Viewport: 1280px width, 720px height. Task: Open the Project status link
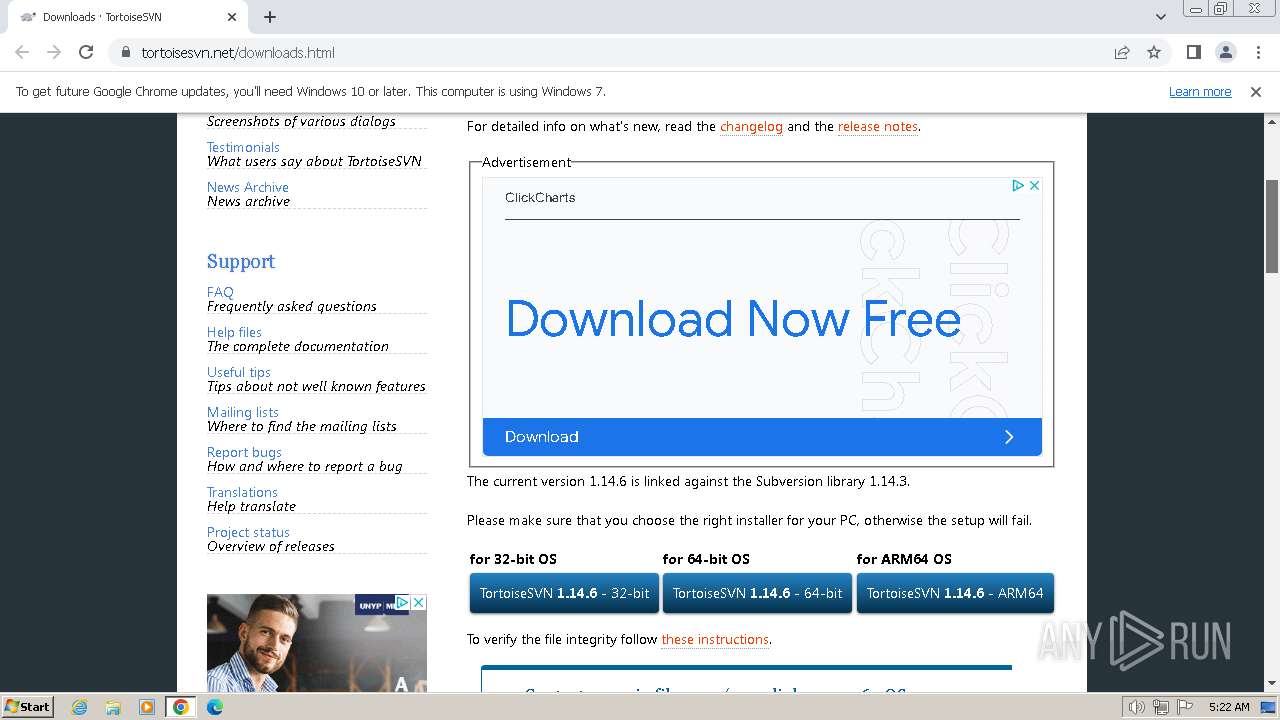[x=248, y=532]
